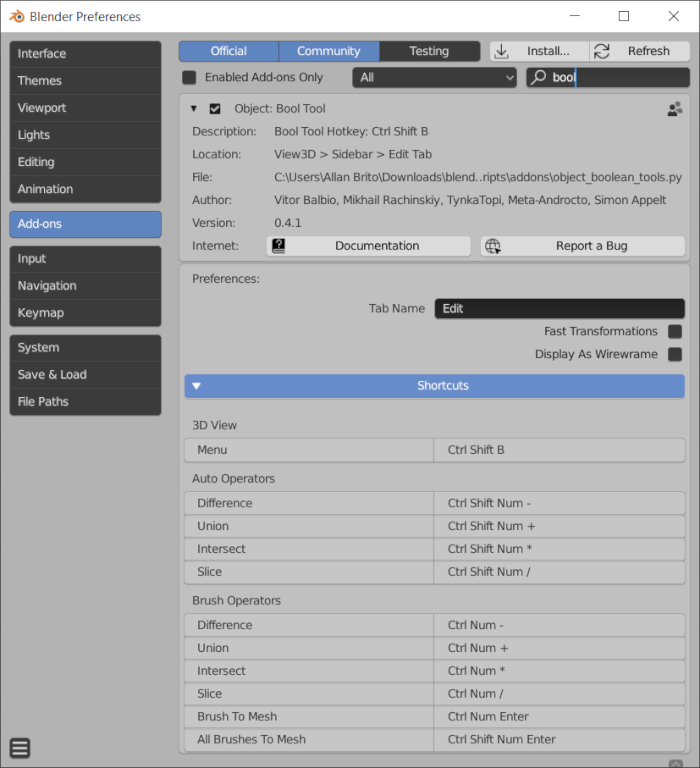Click the Install download arrow icon

[502, 51]
